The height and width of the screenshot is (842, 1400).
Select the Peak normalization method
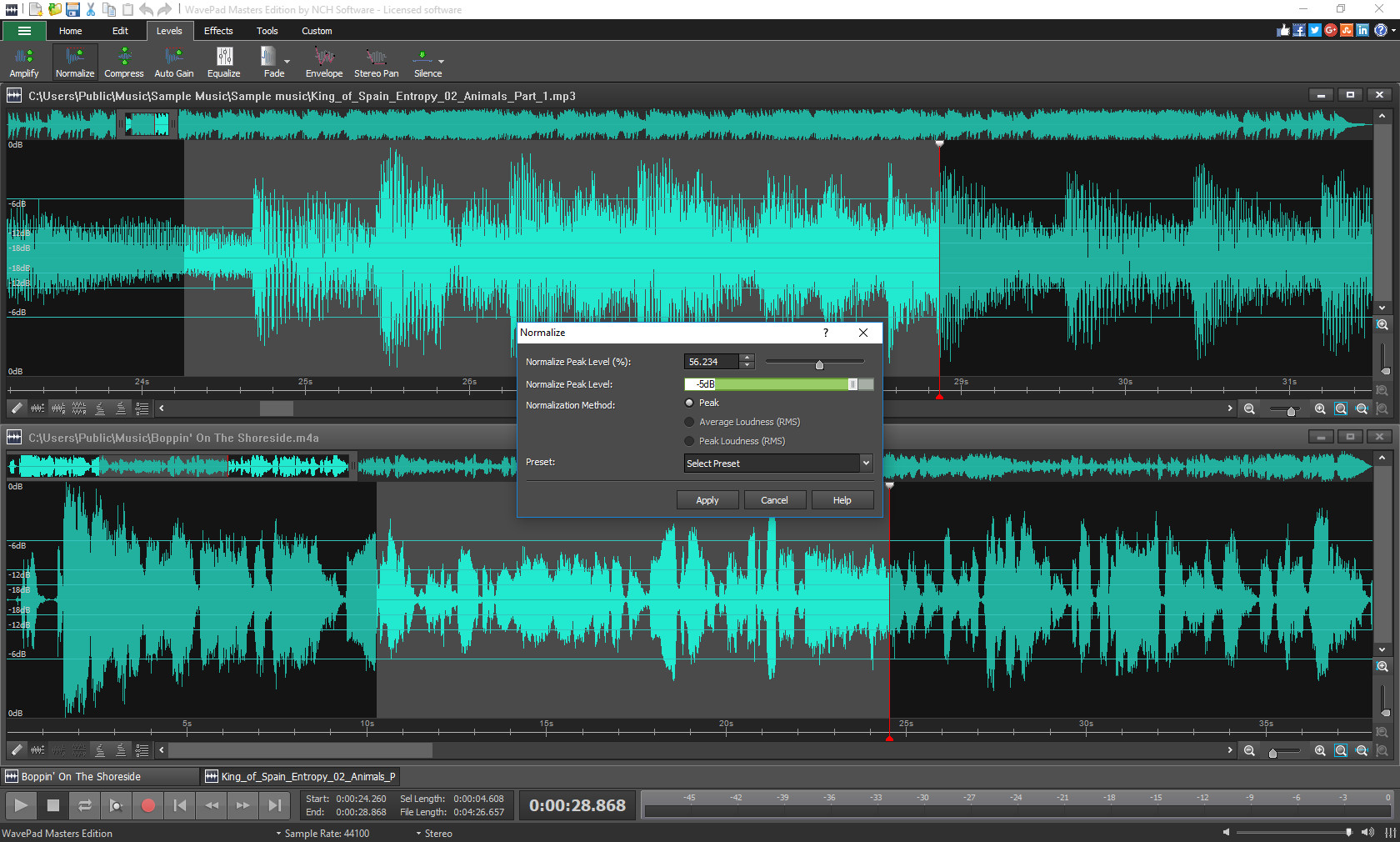coord(689,403)
